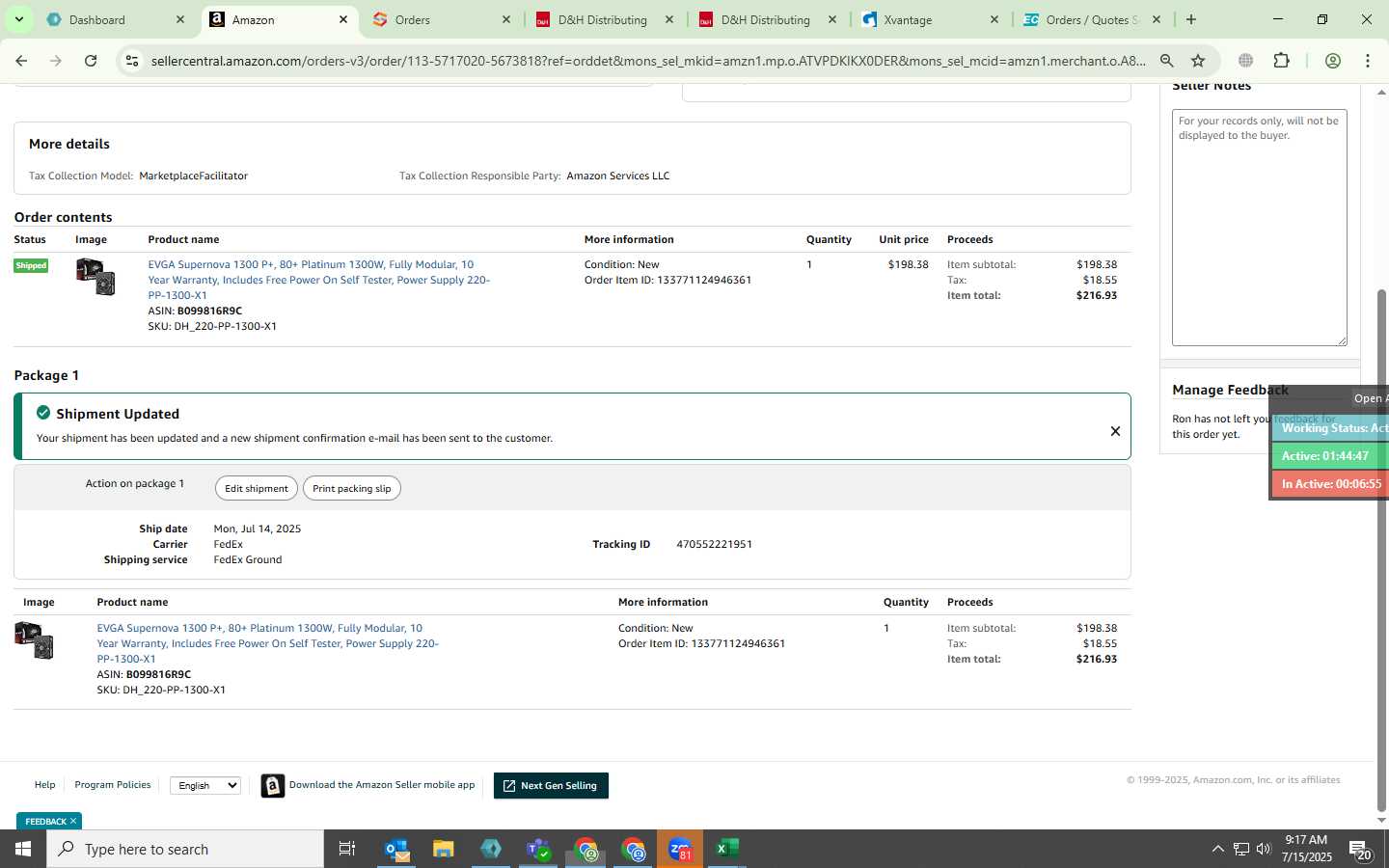This screenshot has width=1389, height=868.
Task: Click the Edit shipment button
Action: click(x=257, y=488)
